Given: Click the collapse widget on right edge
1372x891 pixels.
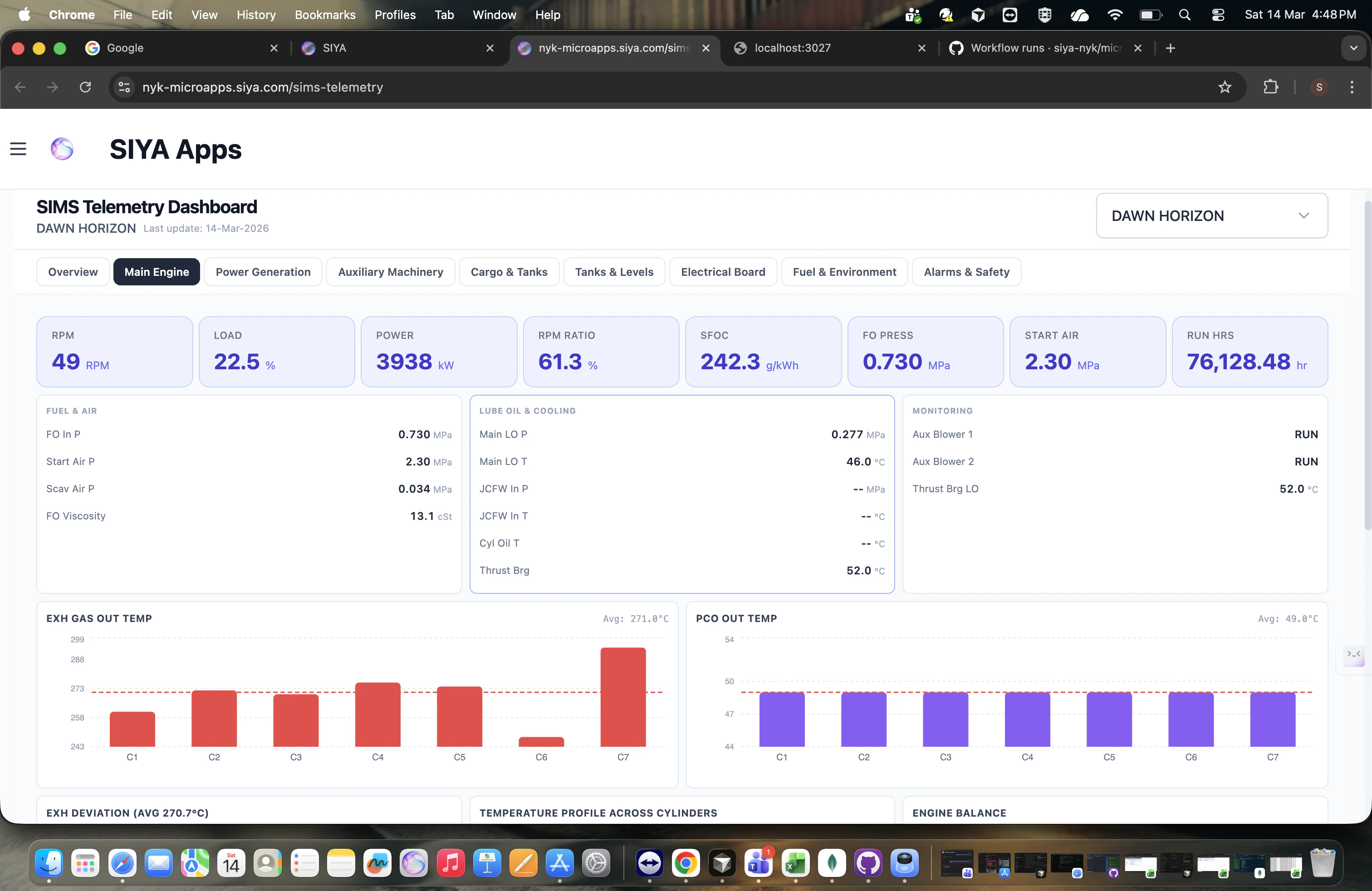Looking at the screenshot, I should coord(1353,655).
